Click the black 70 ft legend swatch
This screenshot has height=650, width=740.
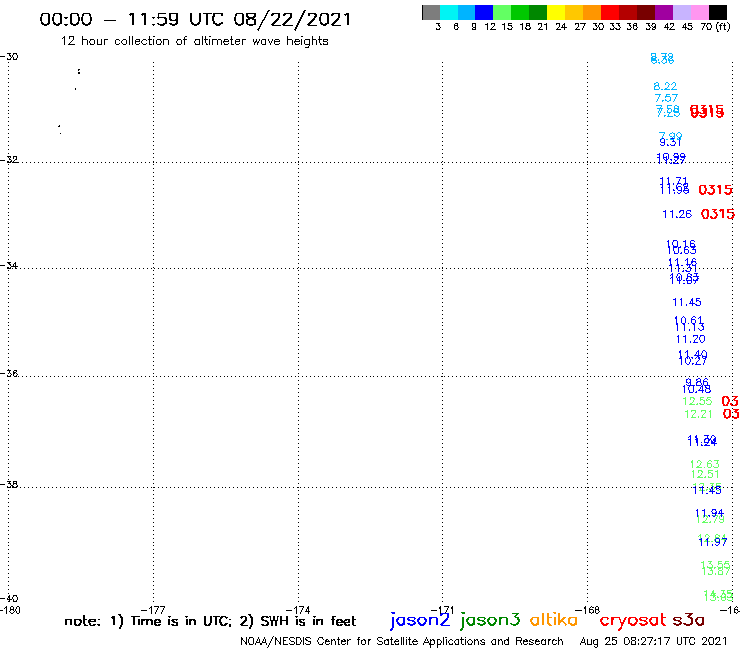click(x=718, y=12)
